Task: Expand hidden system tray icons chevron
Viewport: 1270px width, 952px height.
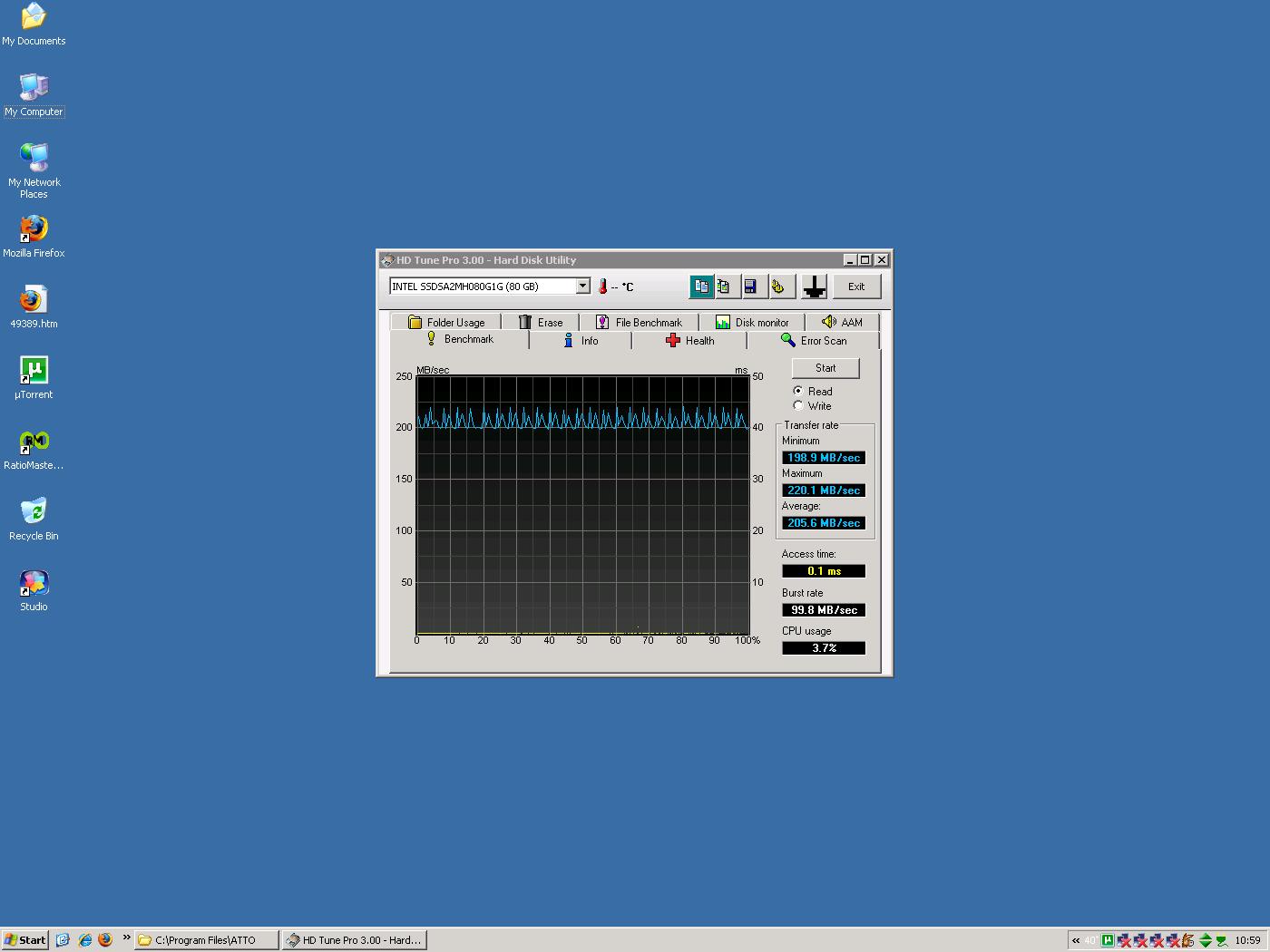Action: (1076, 940)
